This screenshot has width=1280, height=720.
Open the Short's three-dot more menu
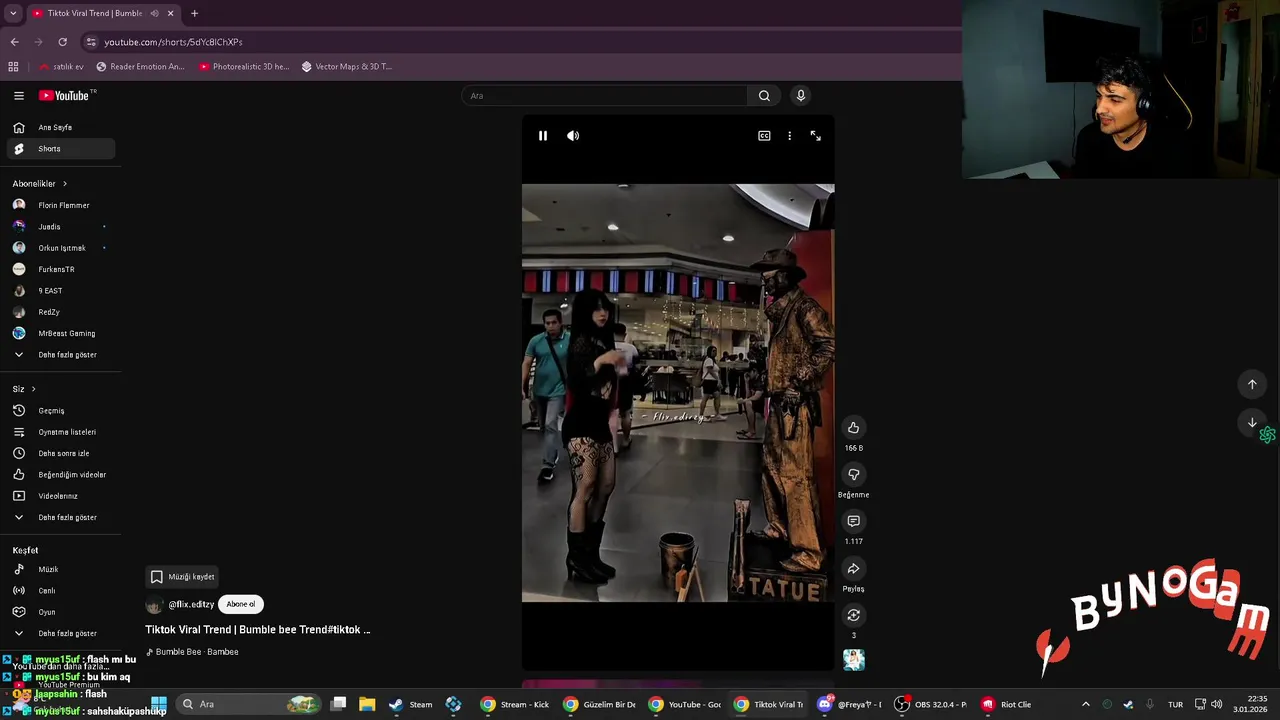pos(789,136)
